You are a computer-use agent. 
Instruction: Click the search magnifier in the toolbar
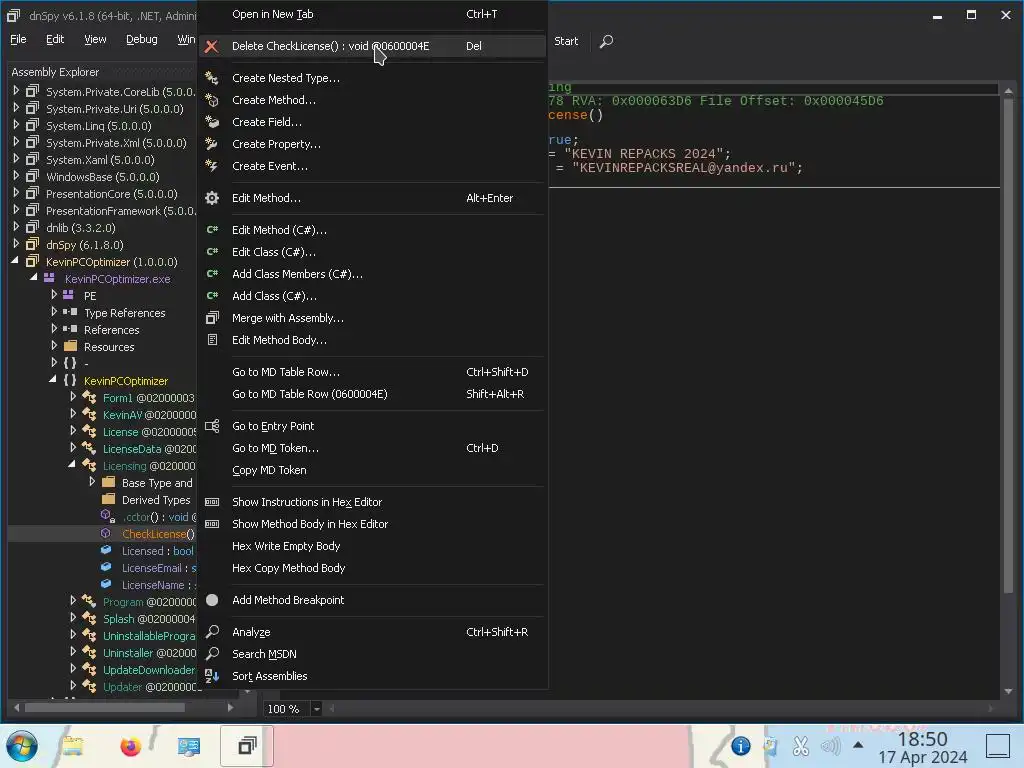[606, 41]
